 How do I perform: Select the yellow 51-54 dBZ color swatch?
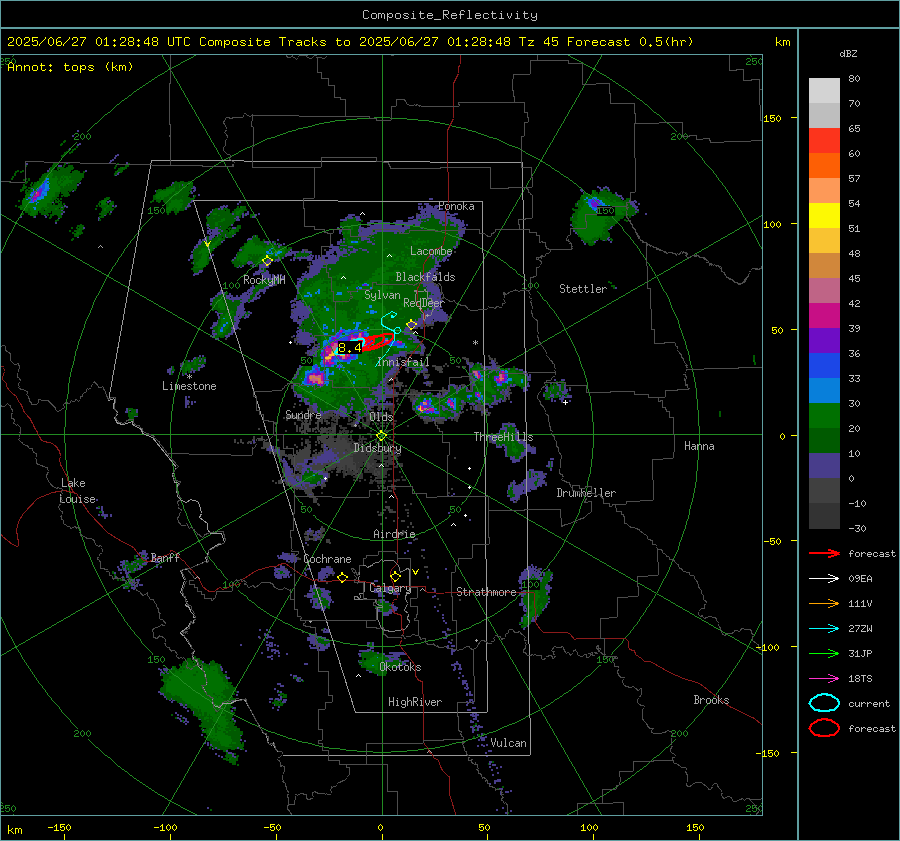[824, 215]
